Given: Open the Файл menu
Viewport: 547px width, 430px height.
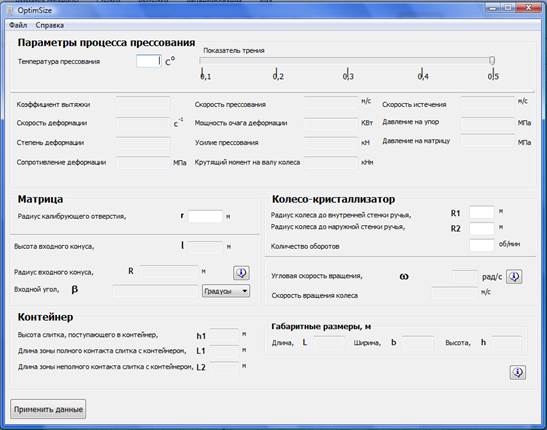Looking at the screenshot, I should pos(18,25).
